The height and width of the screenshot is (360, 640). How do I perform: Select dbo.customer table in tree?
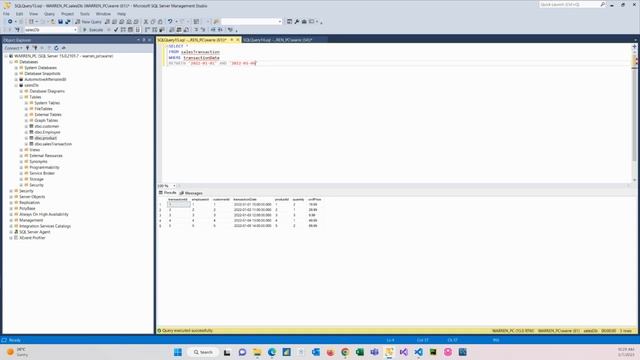pos(47,127)
